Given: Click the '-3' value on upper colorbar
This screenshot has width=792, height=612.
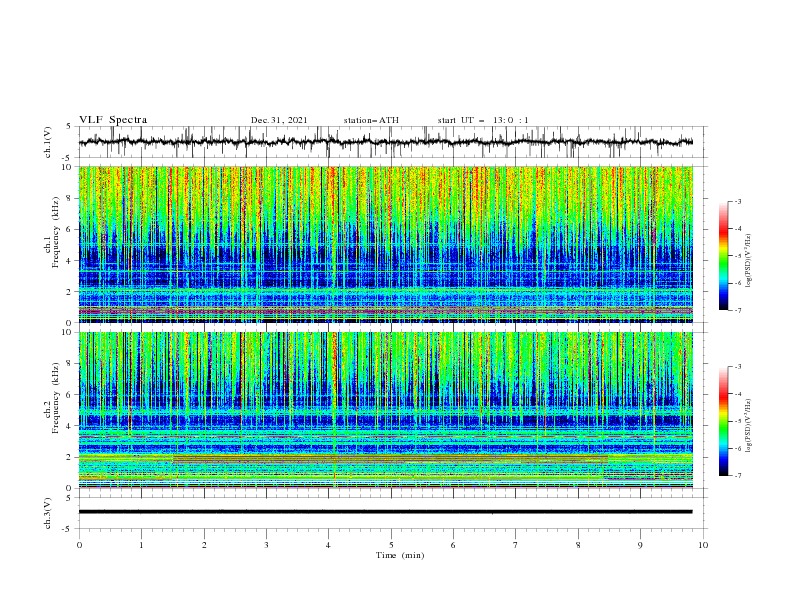Looking at the screenshot, I should click(738, 201).
